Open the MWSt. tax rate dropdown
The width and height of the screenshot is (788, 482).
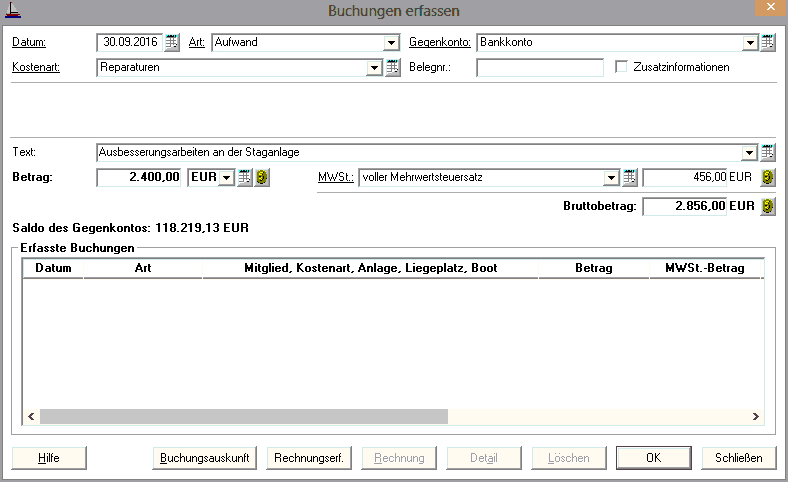(611, 178)
